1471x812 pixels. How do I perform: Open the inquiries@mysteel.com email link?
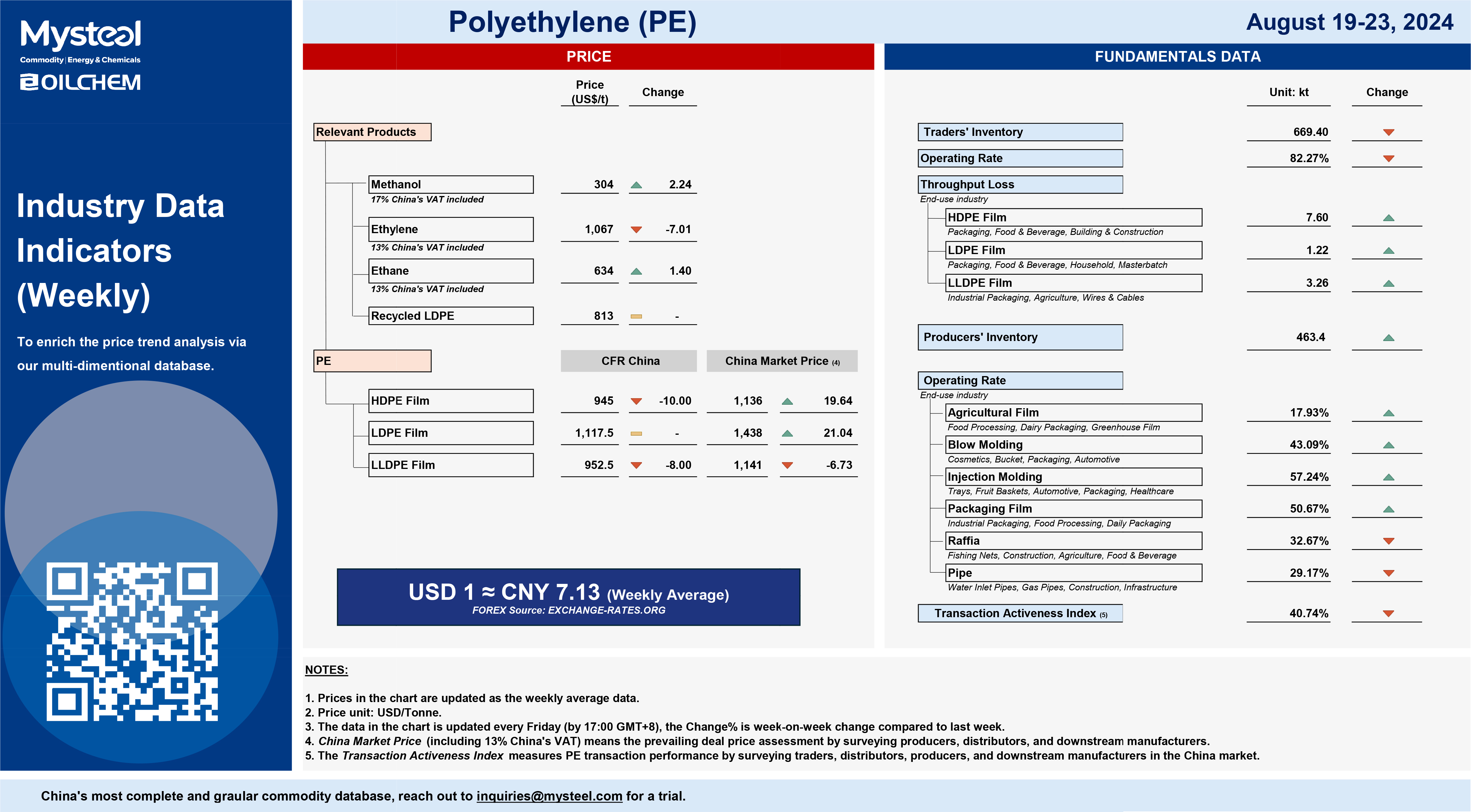click(x=549, y=796)
